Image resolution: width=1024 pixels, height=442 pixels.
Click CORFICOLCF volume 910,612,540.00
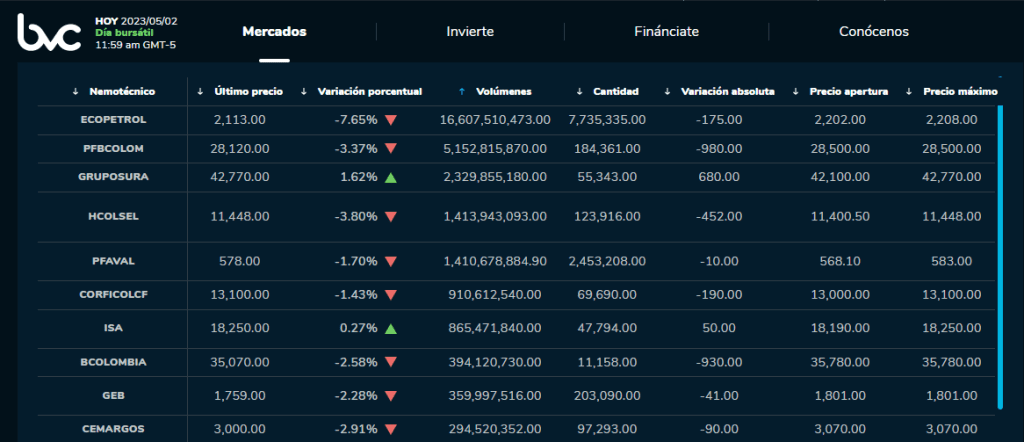pyautogui.click(x=495, y=295)
